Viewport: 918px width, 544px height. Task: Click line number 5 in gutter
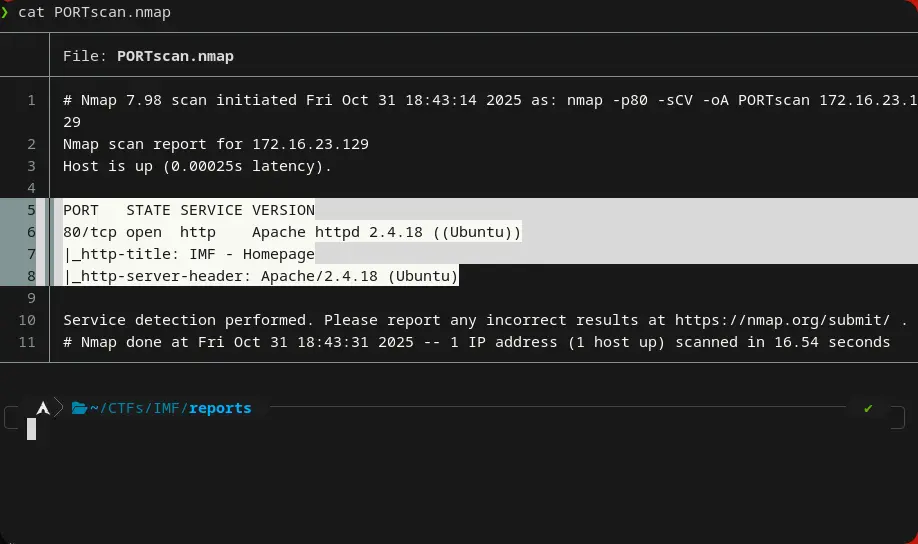click(31, 210)
